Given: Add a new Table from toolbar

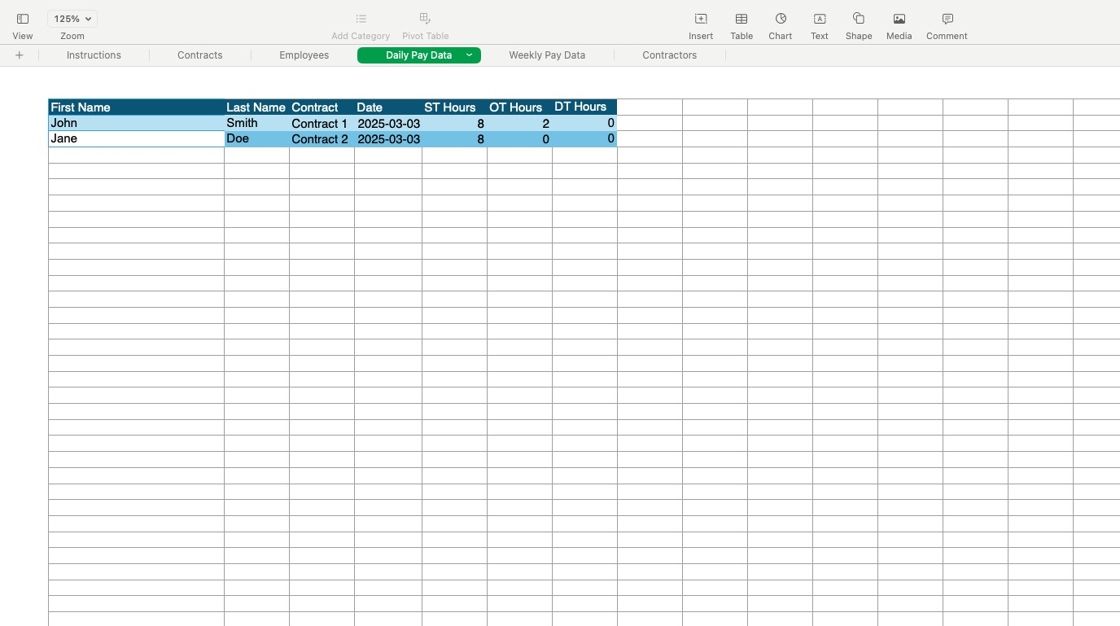Looking at the screenshot, I should [x=741, y=19].
